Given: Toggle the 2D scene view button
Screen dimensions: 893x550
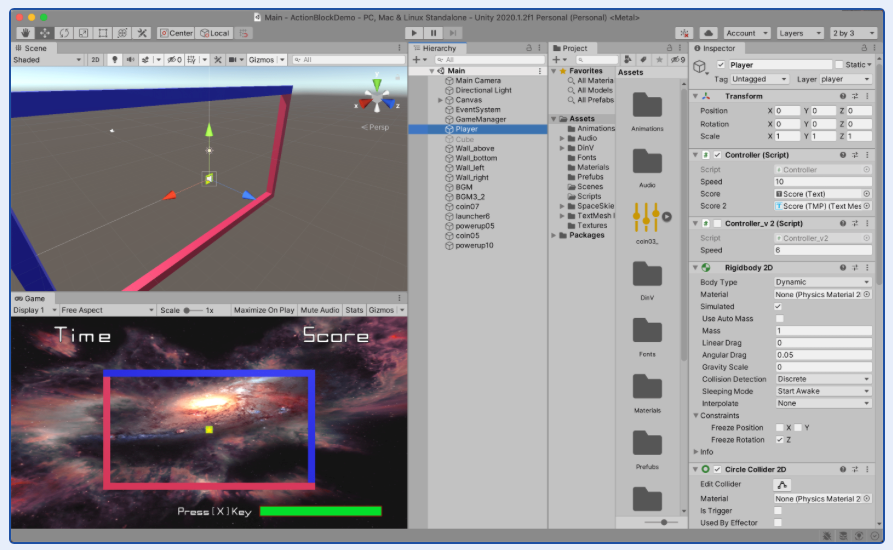Looking at the screenshot, I should click(96, 60).
